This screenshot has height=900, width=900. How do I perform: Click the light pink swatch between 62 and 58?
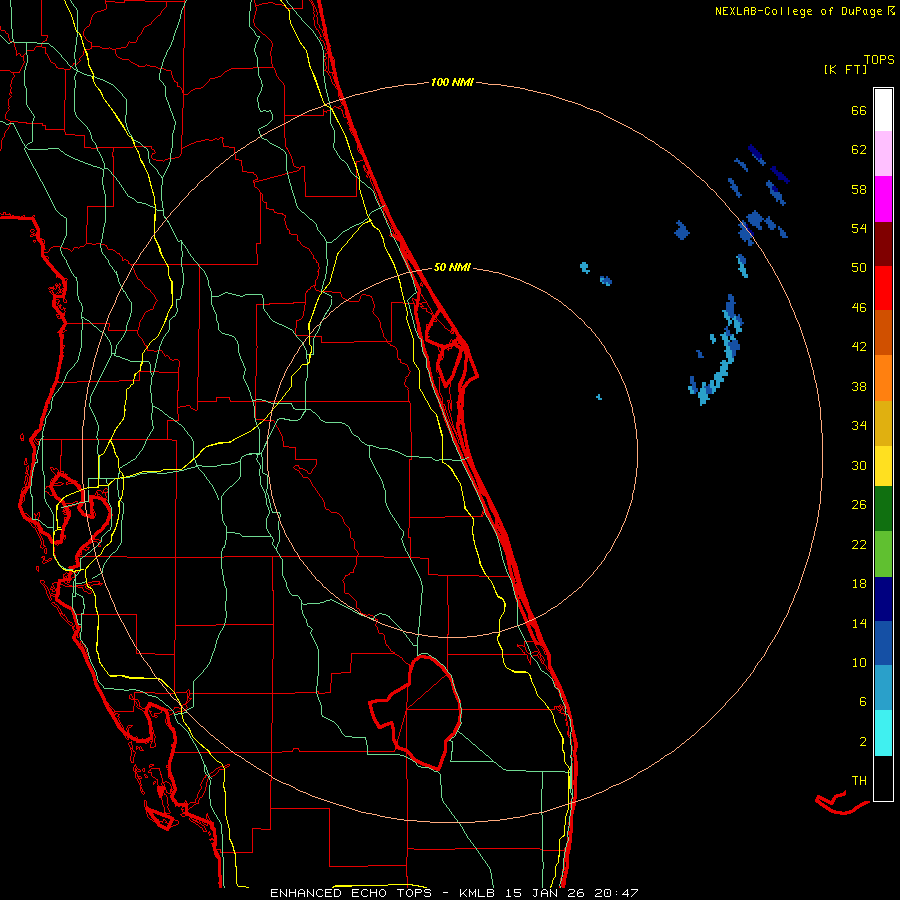(883, 153)
